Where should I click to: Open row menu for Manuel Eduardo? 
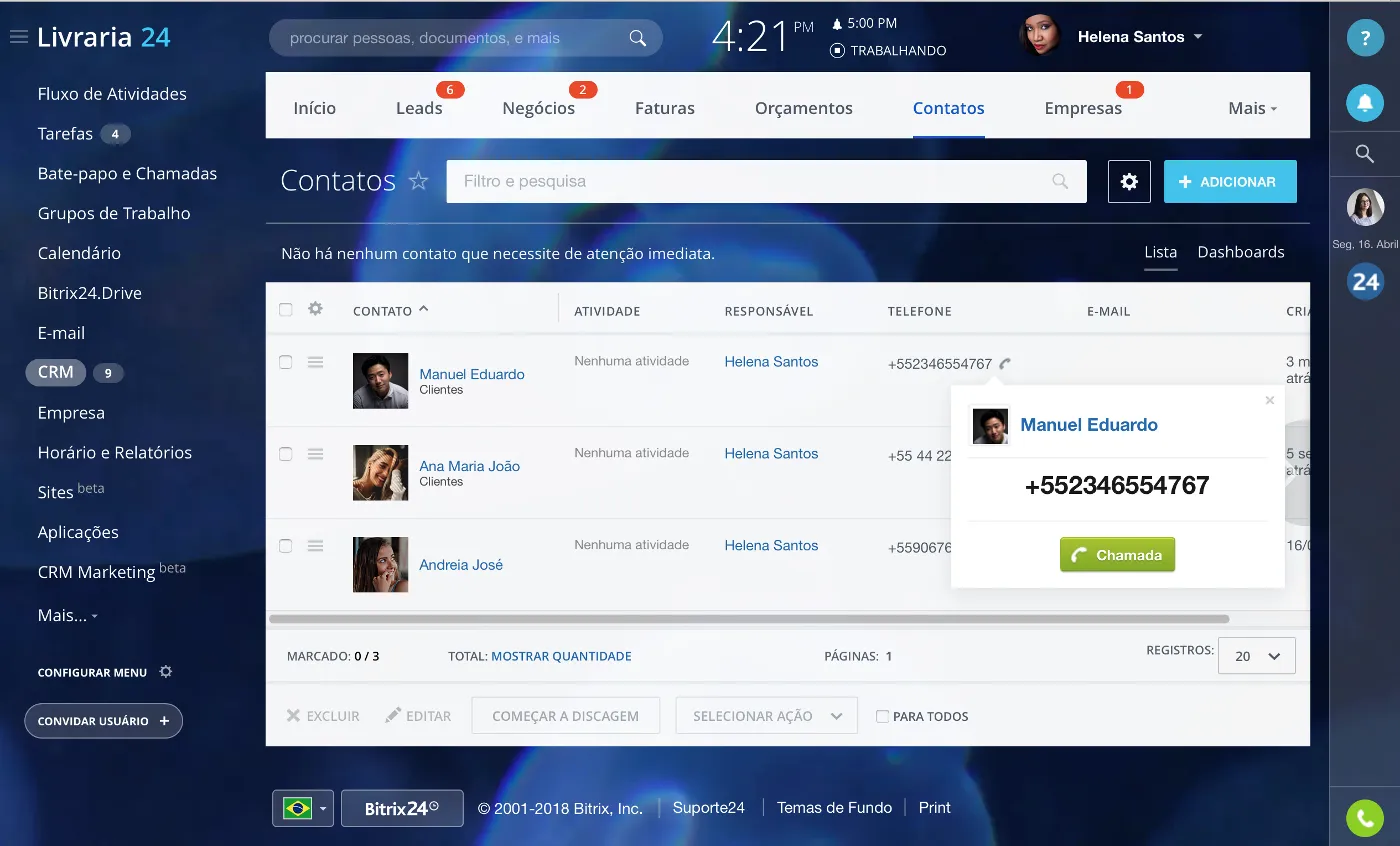315,362
